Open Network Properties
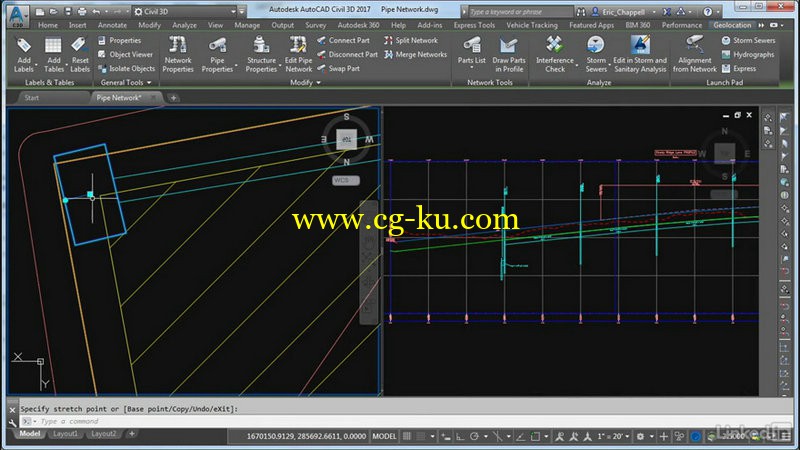The image size is (800, 450). point(178,55)
